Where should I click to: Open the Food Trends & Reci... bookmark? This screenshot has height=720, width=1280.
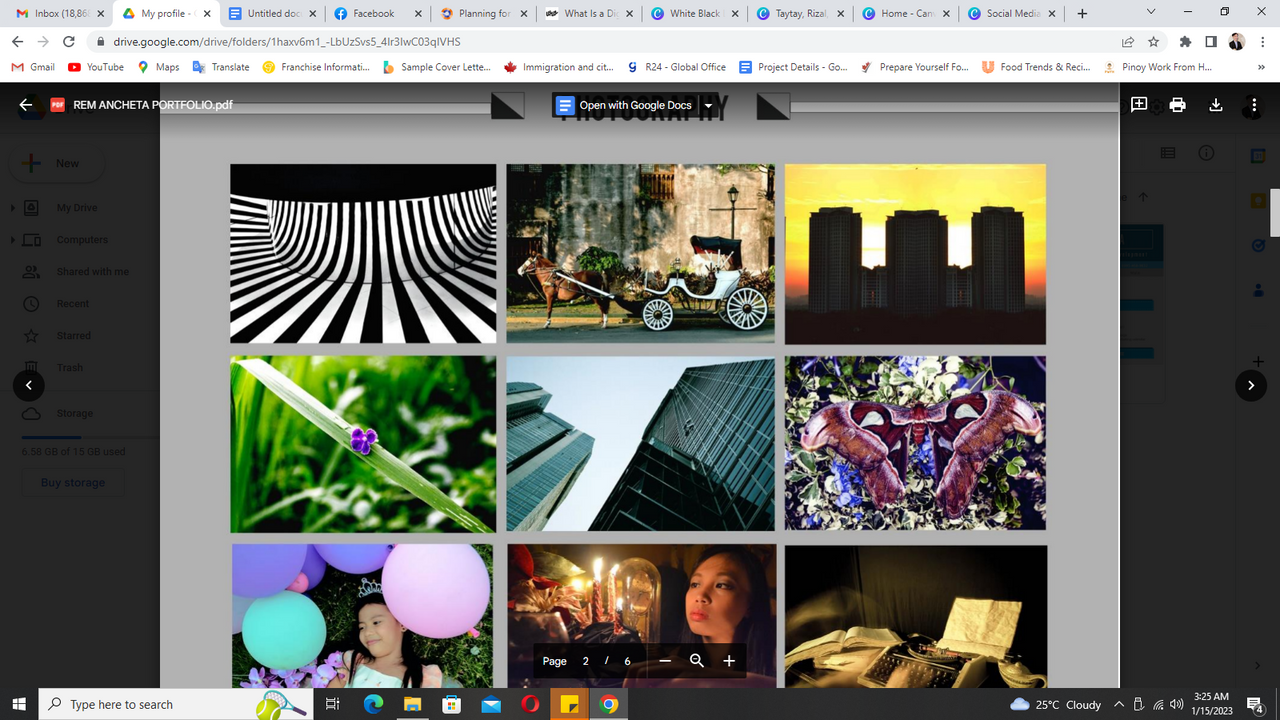[x=1036, y=67]
